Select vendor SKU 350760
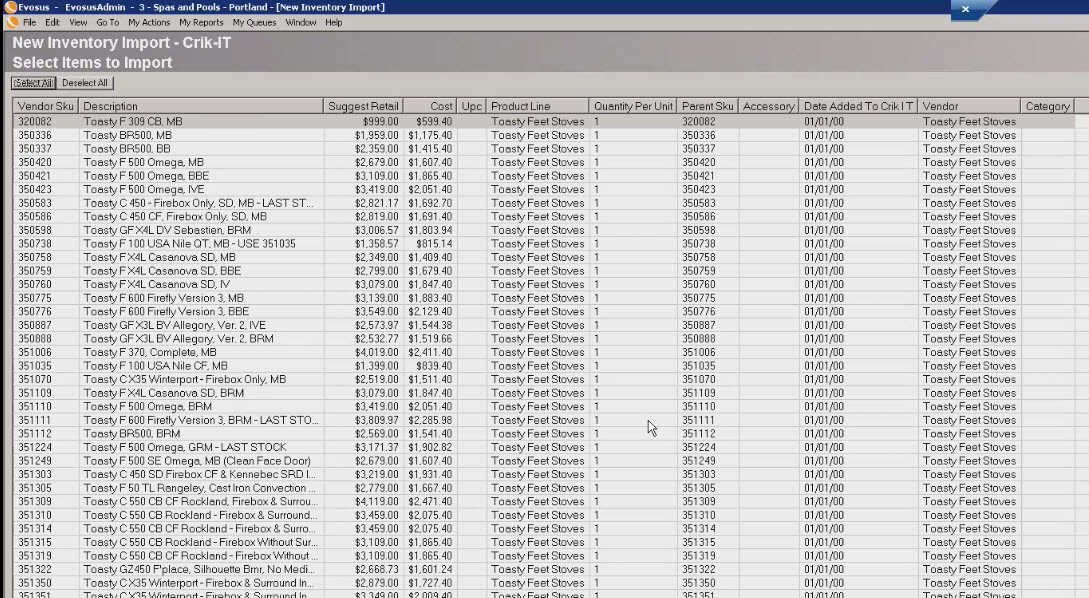This screenshot has height=598, width=1089. (x=35, y=285)
